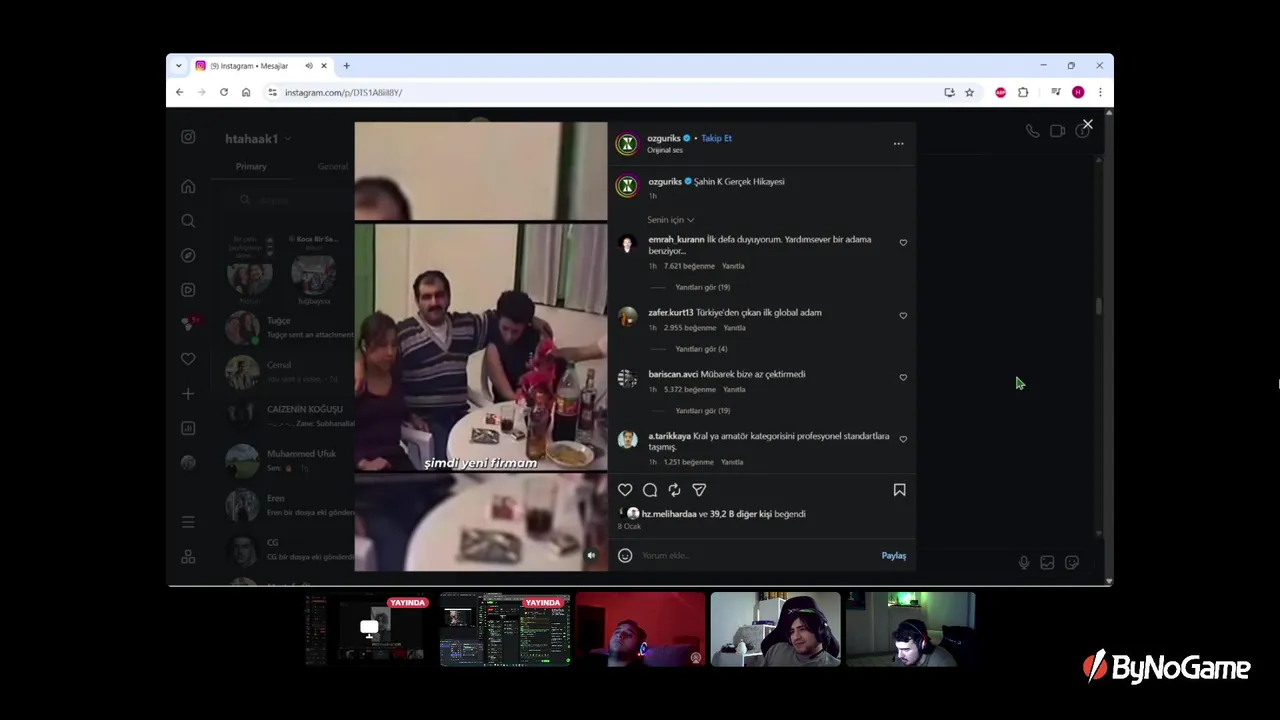Reply to emrah_kurann's comment via 'Yanıtla'
Image resolution: width=1280 pixels, height=720 pixels.
tap(733, 266)
